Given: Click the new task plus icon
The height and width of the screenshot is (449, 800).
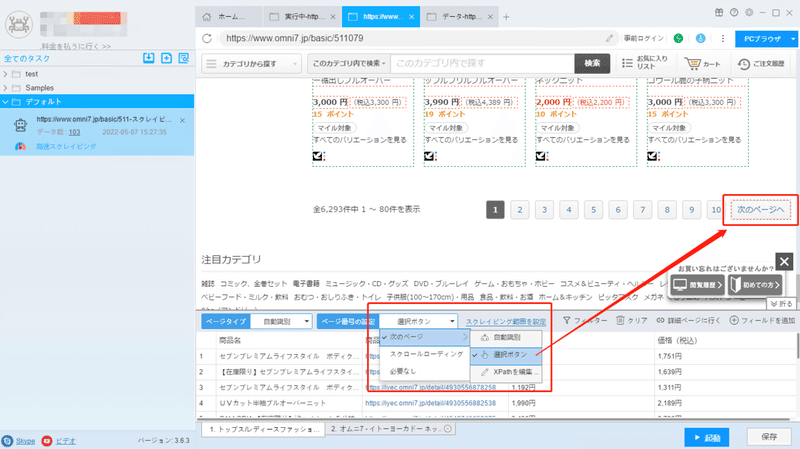Looking at the screenshot, I should pyautogui.click(x=166, y=58).
